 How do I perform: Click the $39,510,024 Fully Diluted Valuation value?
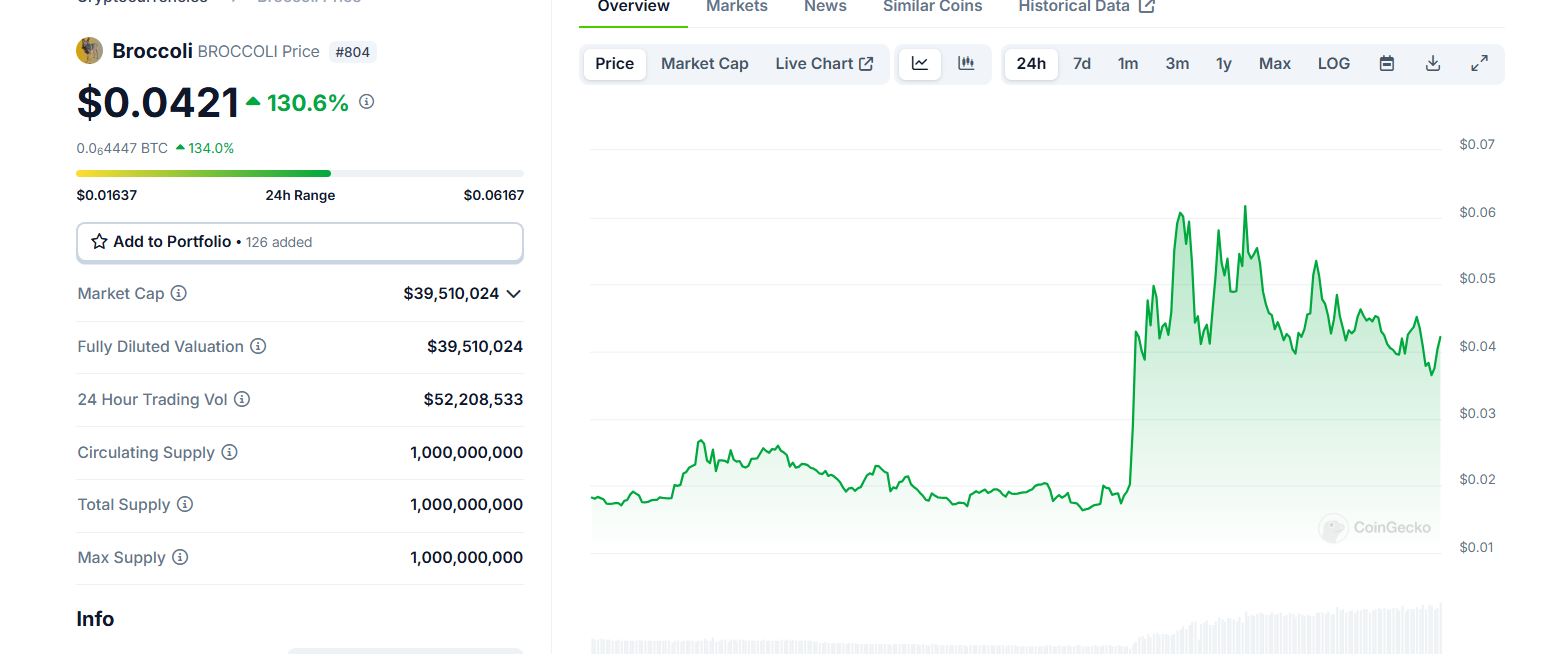pos(475,346)
